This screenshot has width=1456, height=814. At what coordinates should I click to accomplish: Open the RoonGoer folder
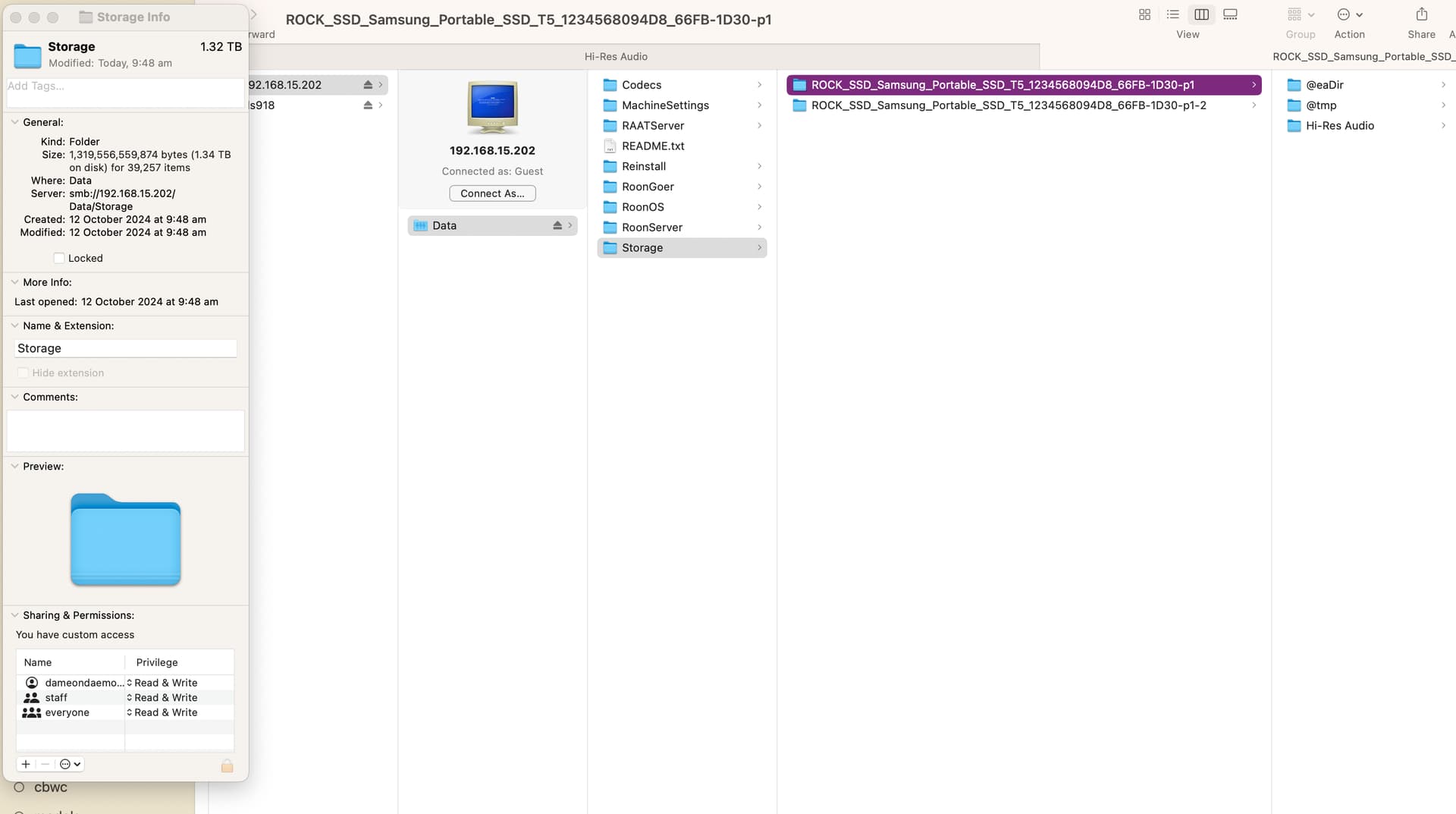click(x=682, y=187)
